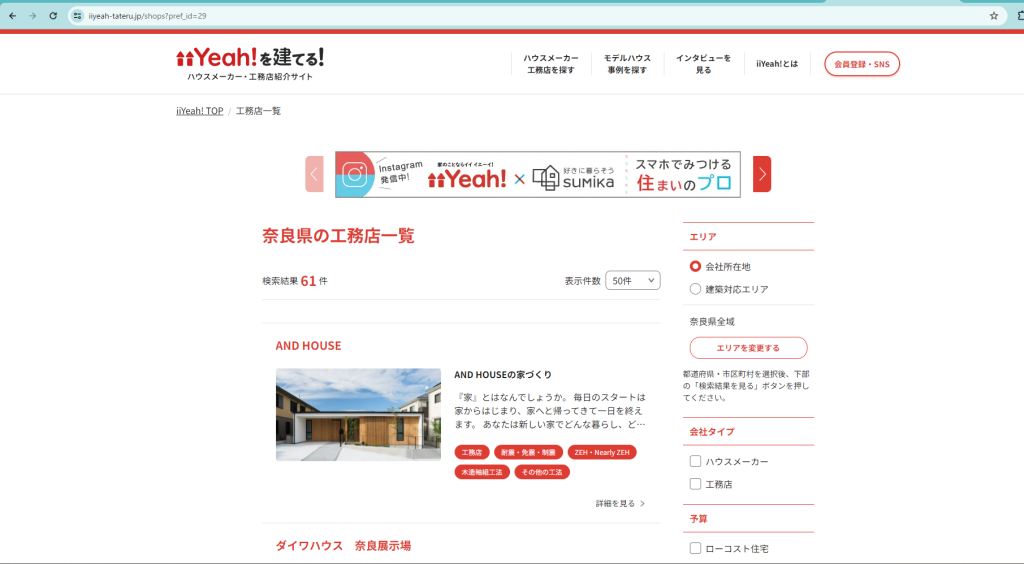Open the ダイワハウス 奈良展示場 title link

[x=344, y=545]
